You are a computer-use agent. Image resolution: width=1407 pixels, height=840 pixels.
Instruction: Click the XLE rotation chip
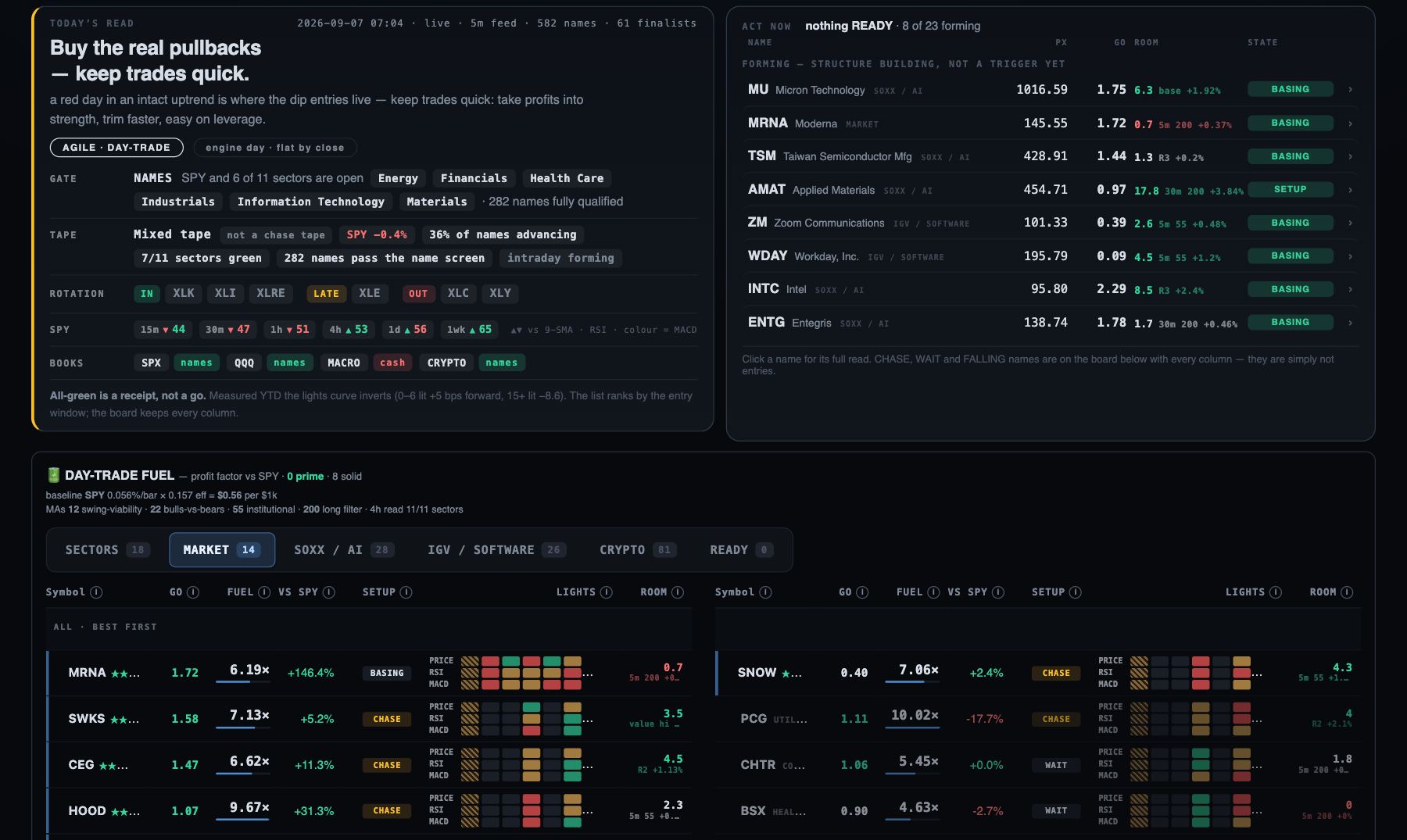pos(370,293)
